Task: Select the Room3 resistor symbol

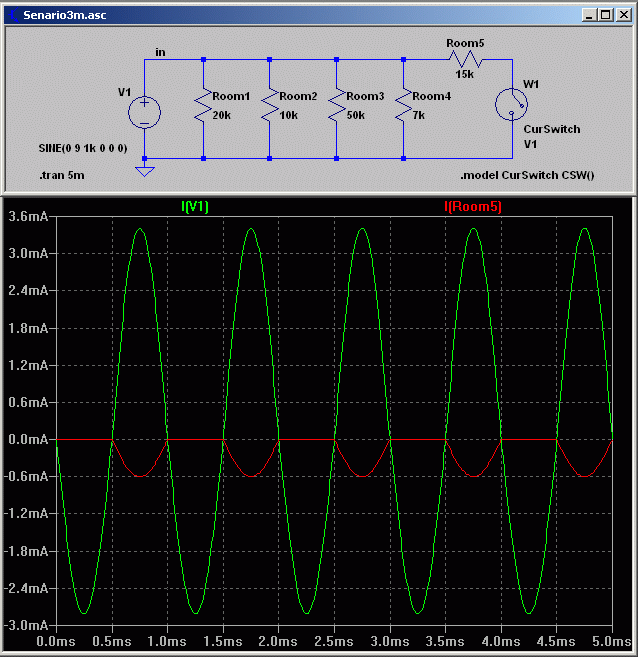Action: [x=336, y=105]
